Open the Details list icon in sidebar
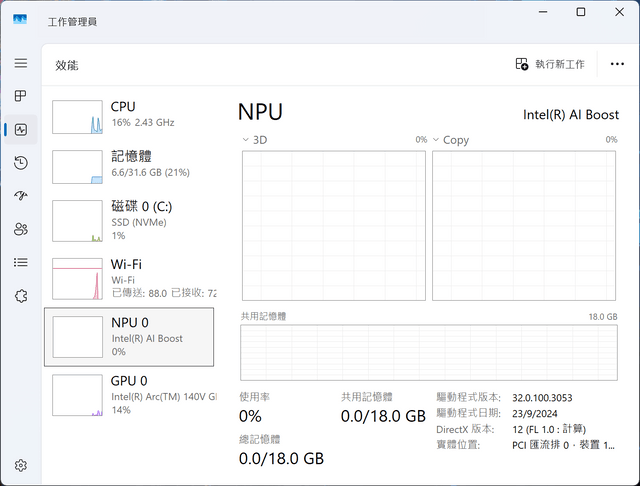Viewport: 640px width, 486px height. 21,262
